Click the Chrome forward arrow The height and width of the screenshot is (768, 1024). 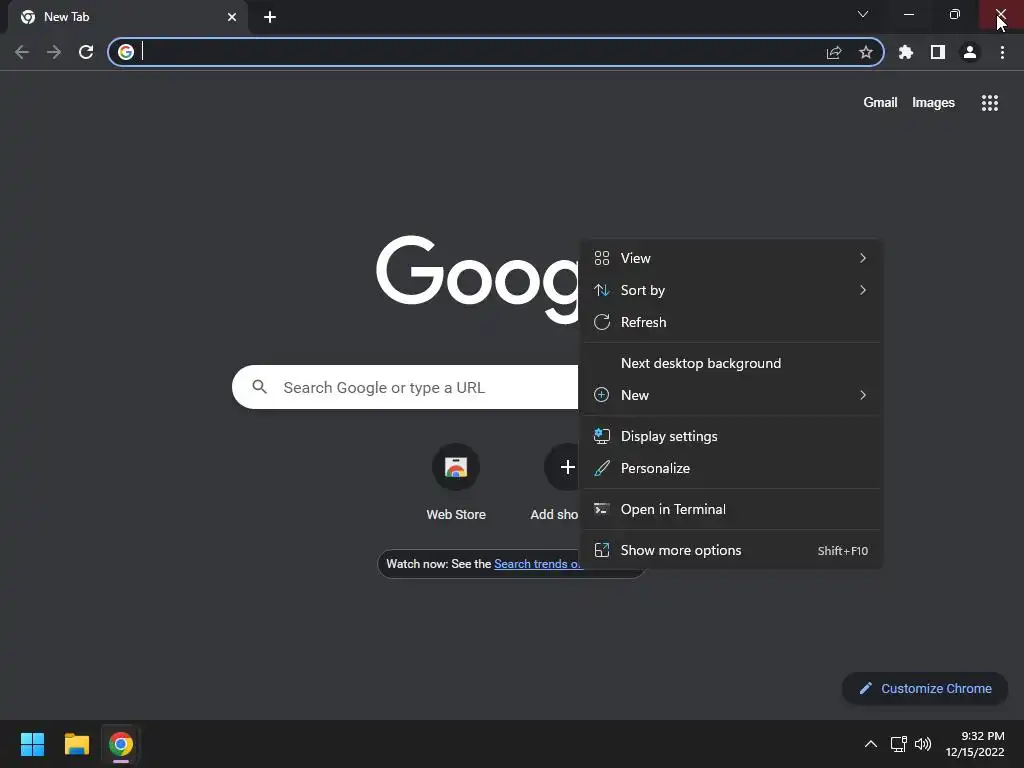pyautogui.click(x=54, y=52)
